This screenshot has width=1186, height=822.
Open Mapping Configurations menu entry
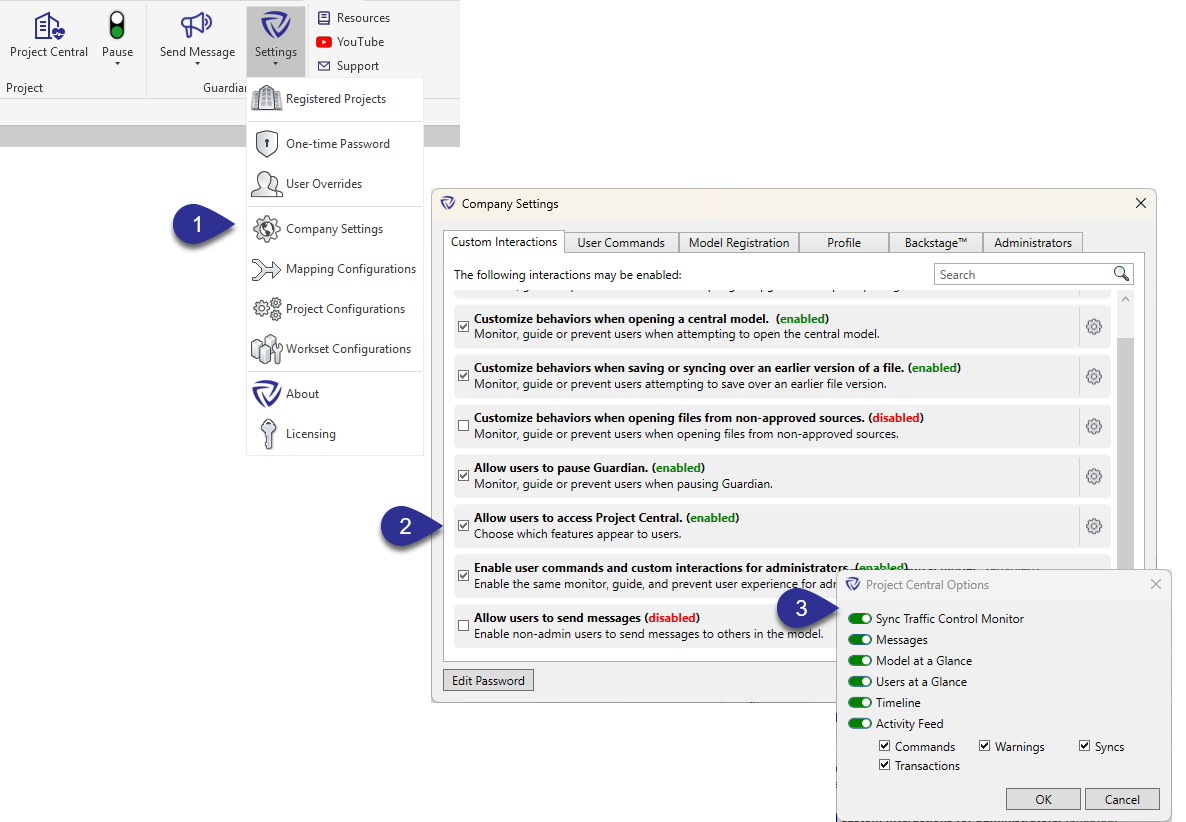click(x=335, y=268)
